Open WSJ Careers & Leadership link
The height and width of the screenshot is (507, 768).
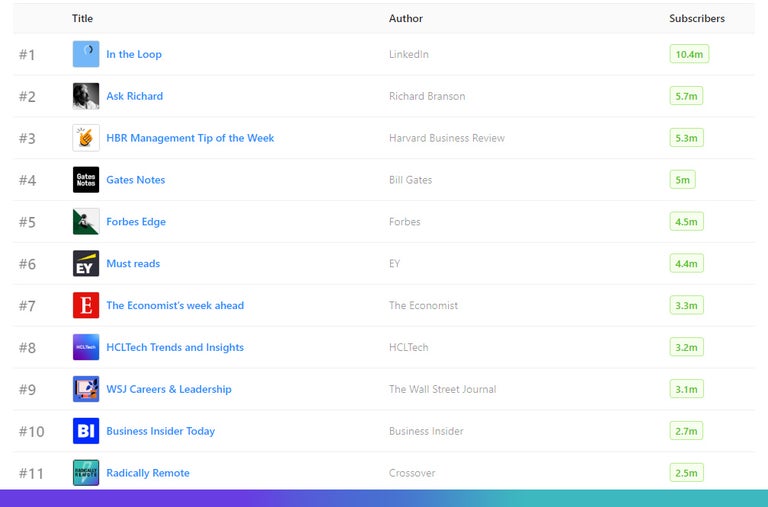point(169,389)
